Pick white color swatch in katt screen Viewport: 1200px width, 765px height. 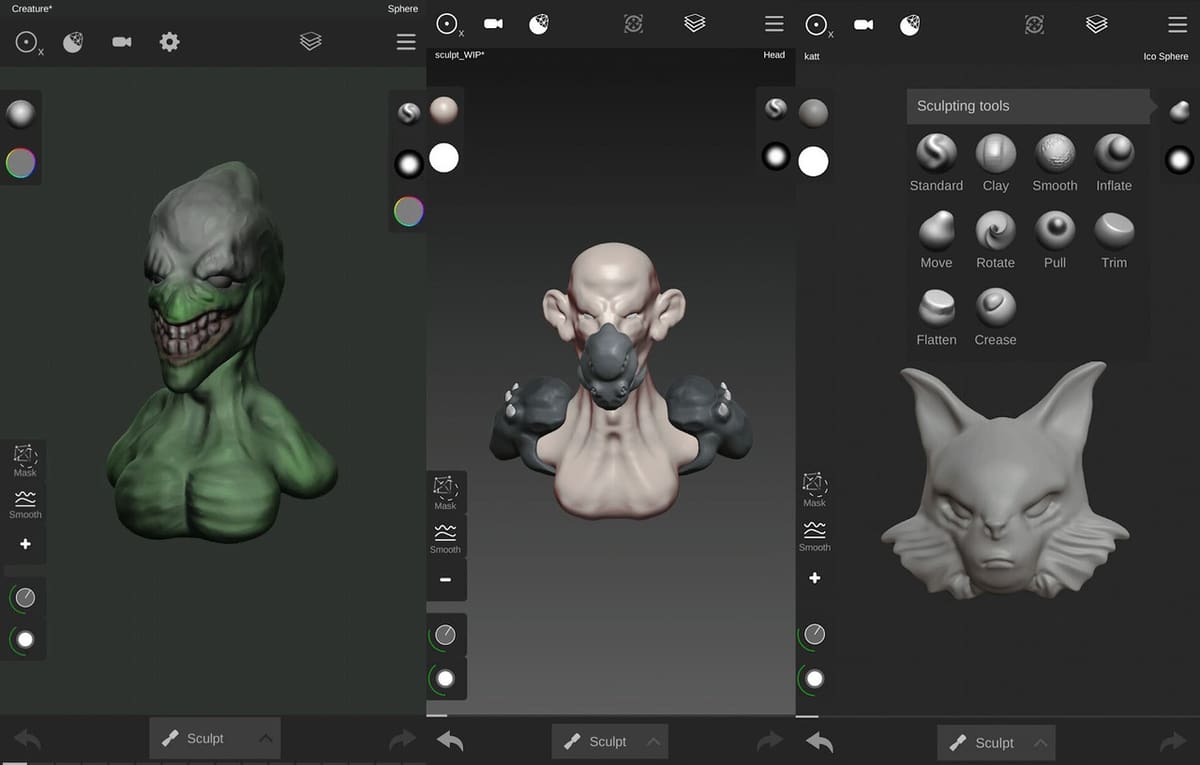[x=814, y=161]
